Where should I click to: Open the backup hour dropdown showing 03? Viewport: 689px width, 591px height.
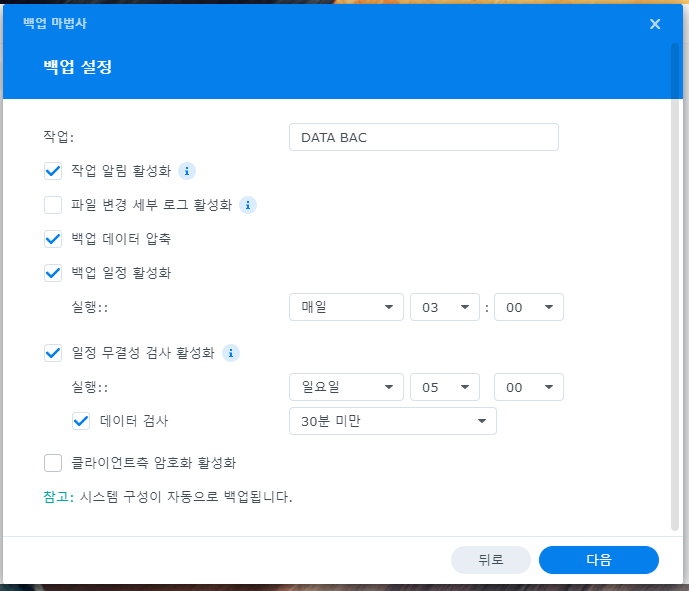445,307
